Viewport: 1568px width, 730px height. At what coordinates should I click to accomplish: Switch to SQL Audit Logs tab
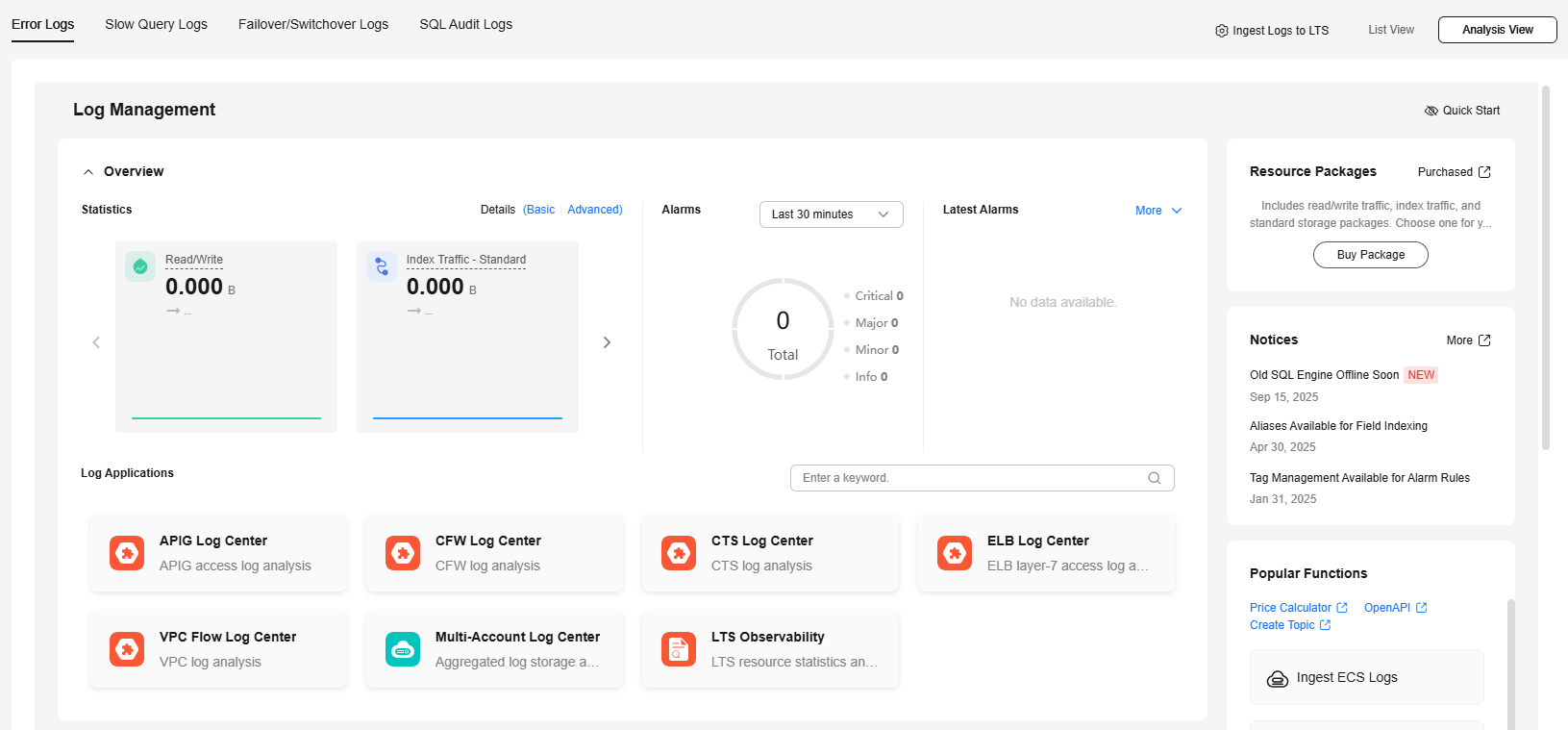pos(465,24)
